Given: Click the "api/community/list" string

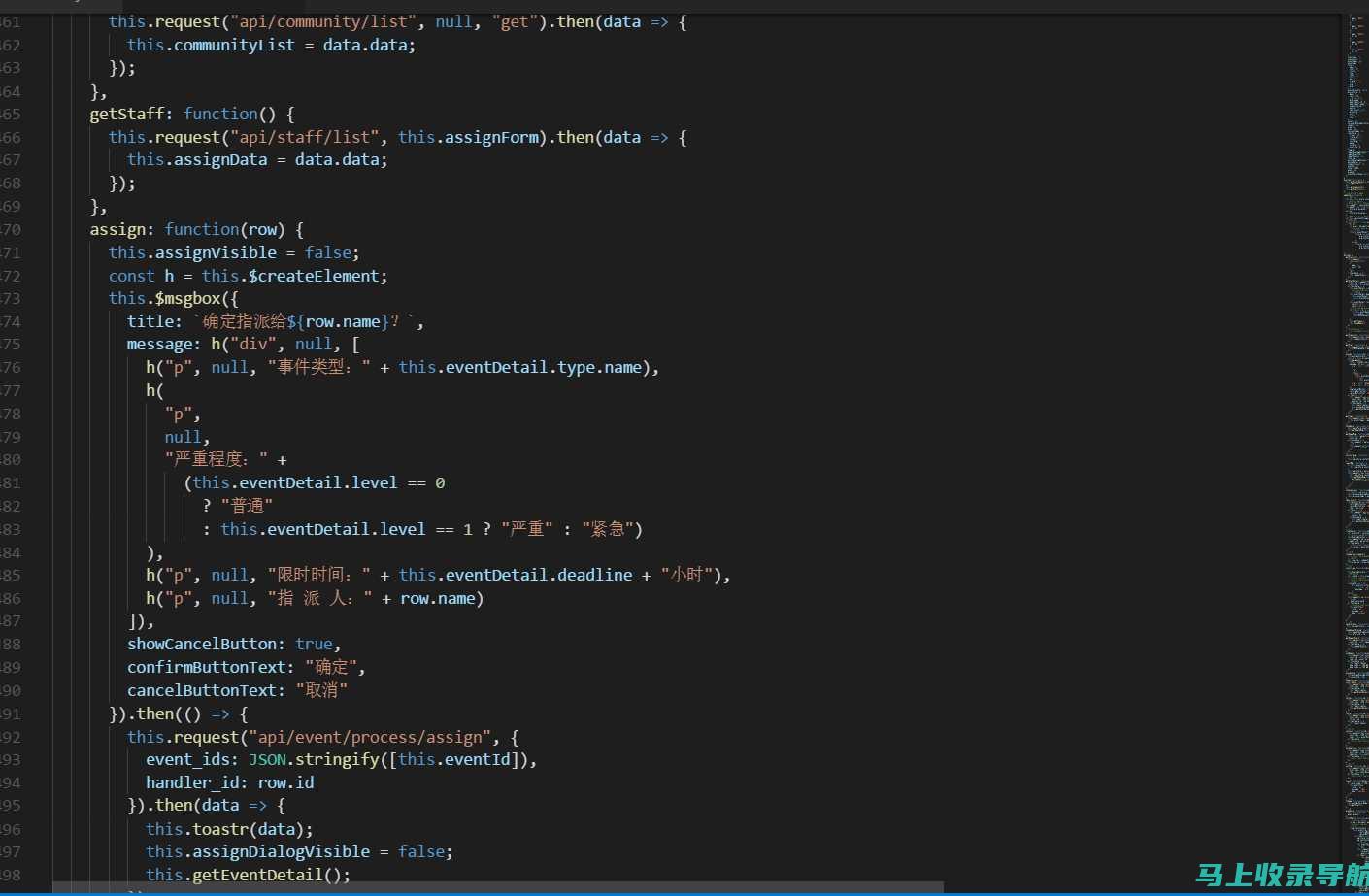Looking at the screenshot, I should tap(323, 21).
